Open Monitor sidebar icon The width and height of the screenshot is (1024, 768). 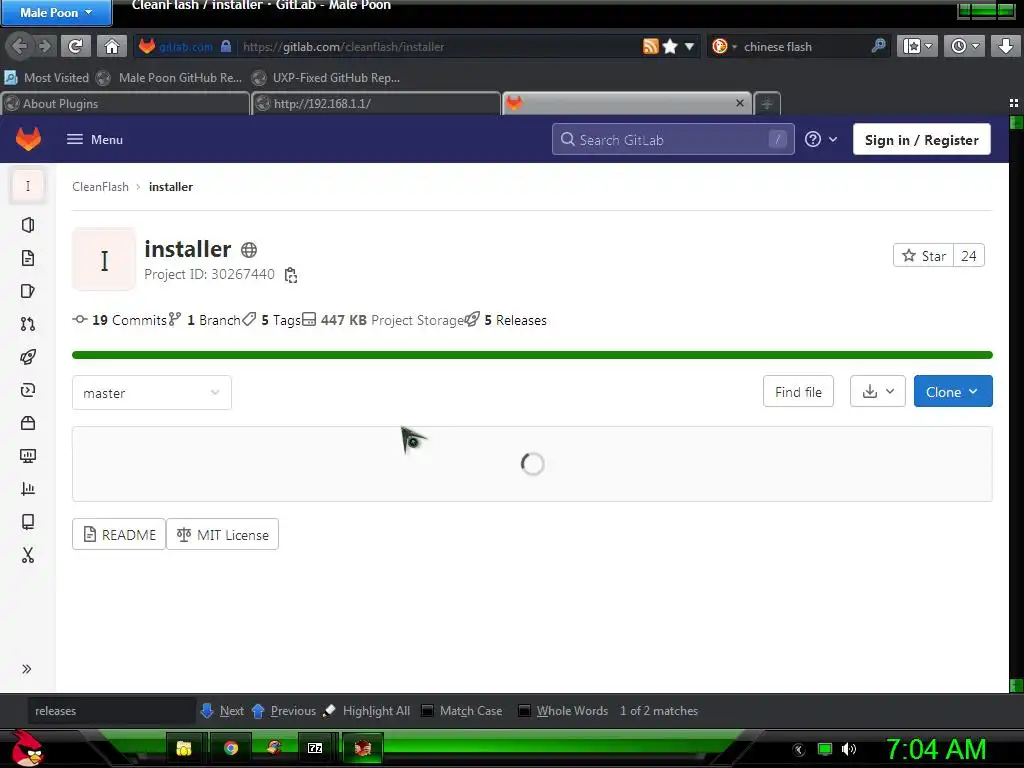pyautogui.click(x=27, y=456)
